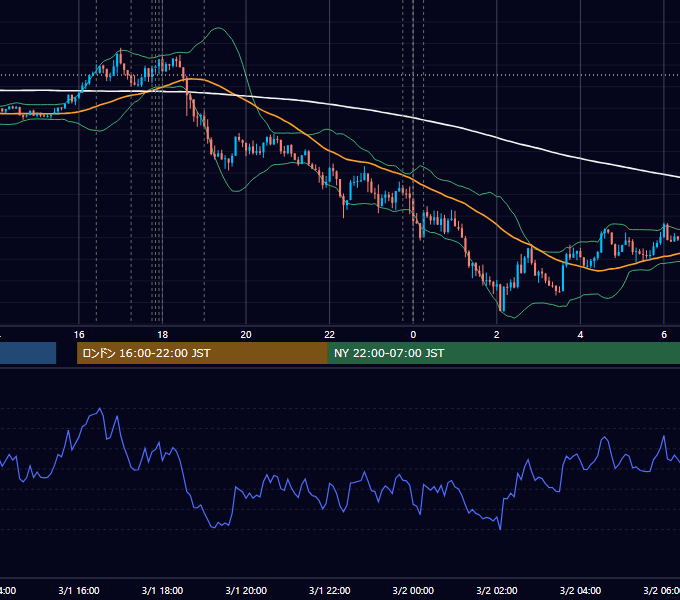Click the NY 22:00-07:00 JST session bar
Screen dimensions: 680x600
(x=503, y=353)
